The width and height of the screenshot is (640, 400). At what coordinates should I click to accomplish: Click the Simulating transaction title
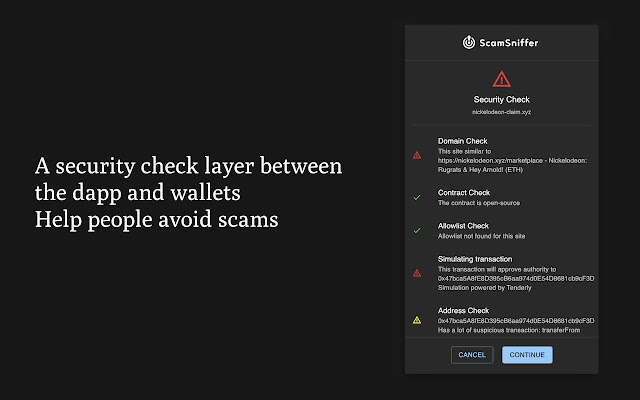tap(475, 259)
